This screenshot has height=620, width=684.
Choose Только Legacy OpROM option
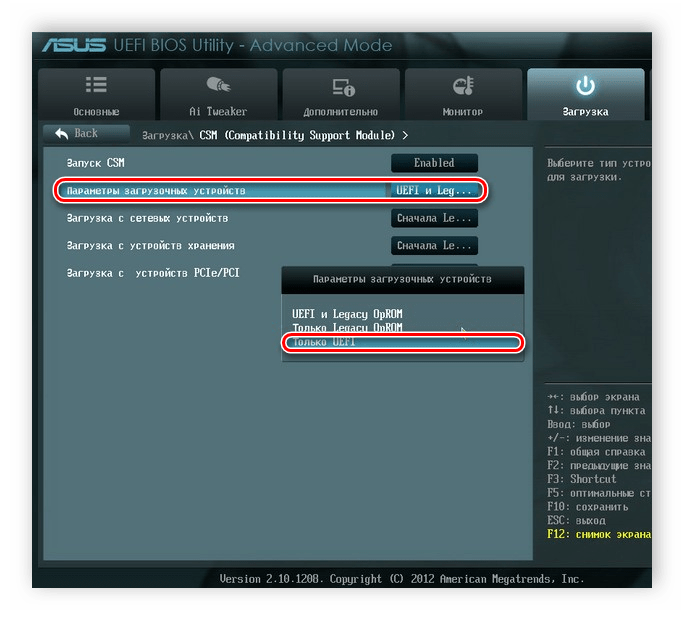[347, 328]
